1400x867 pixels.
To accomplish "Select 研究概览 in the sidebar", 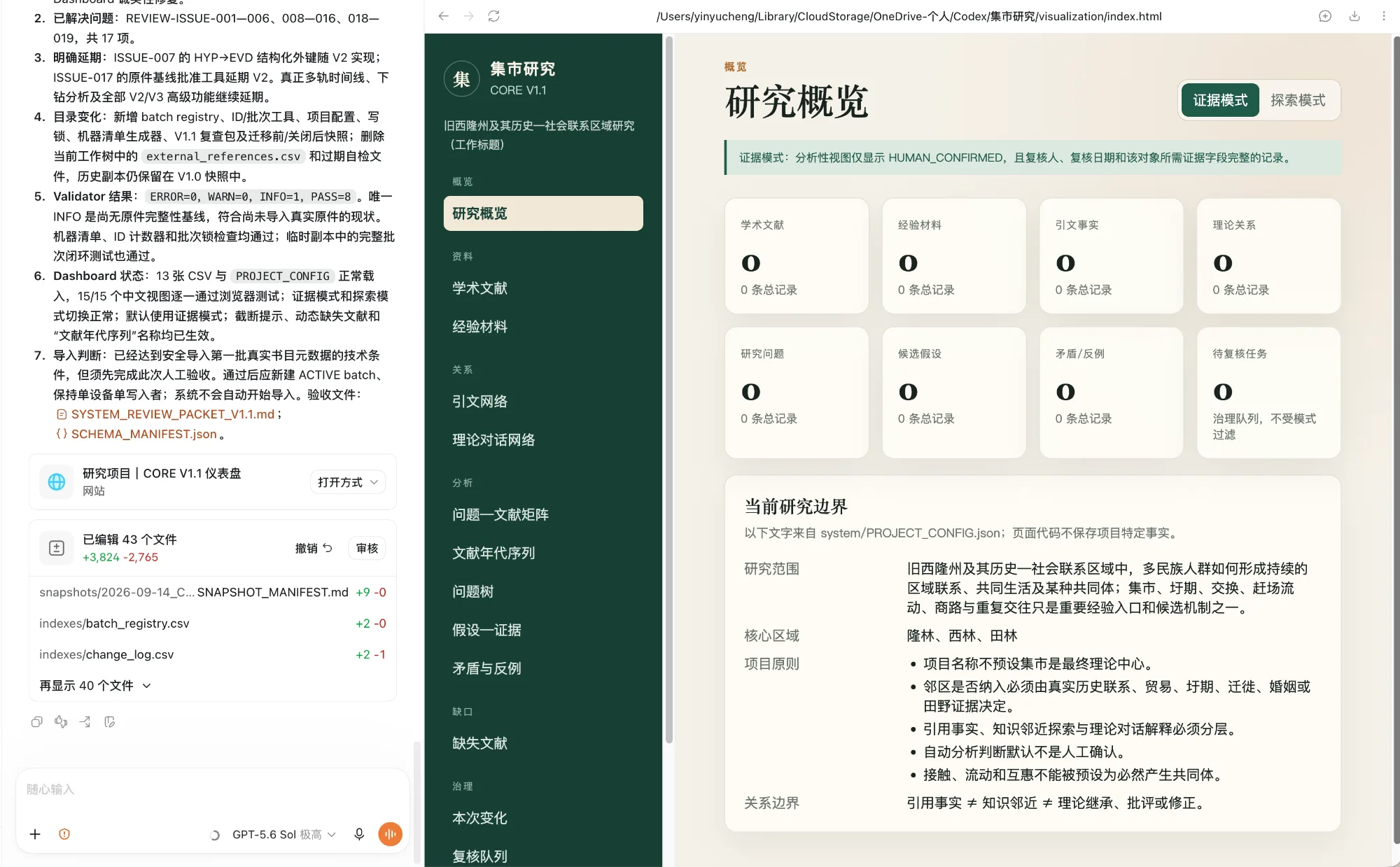I will pos(543,213).
